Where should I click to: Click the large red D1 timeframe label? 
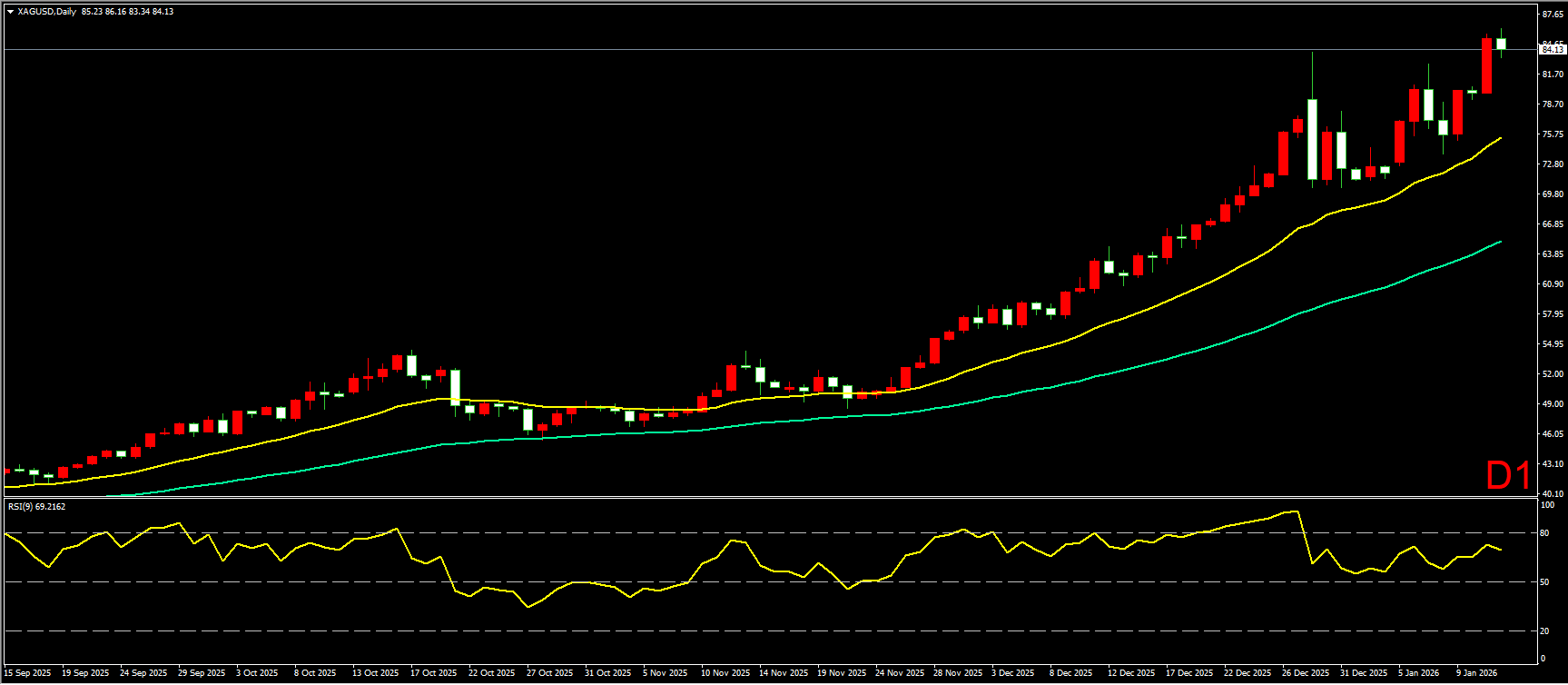pyautogui.click(x=1508, y=475)
